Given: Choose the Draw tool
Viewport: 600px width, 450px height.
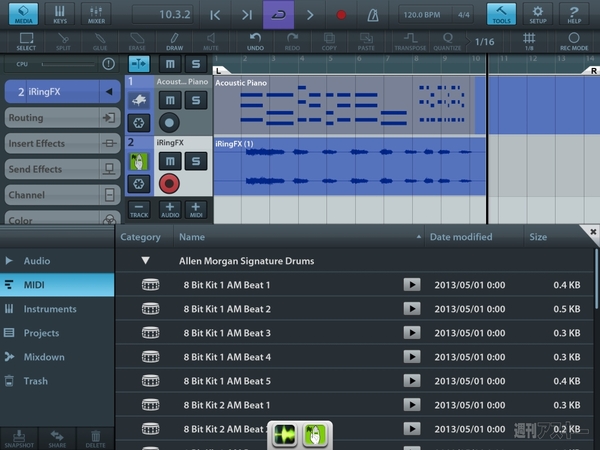Looking at the screenshot, I should coord(174,41).
